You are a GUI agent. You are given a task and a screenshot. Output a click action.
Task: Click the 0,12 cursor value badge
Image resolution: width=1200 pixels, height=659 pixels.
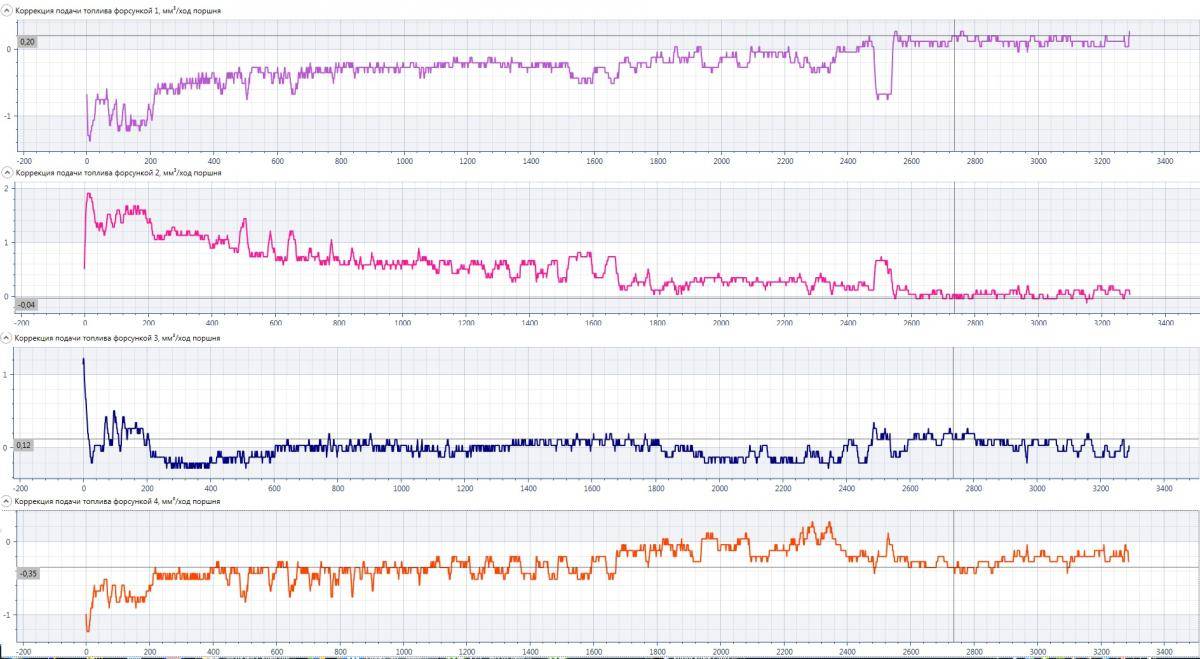(x=25, y=444)
